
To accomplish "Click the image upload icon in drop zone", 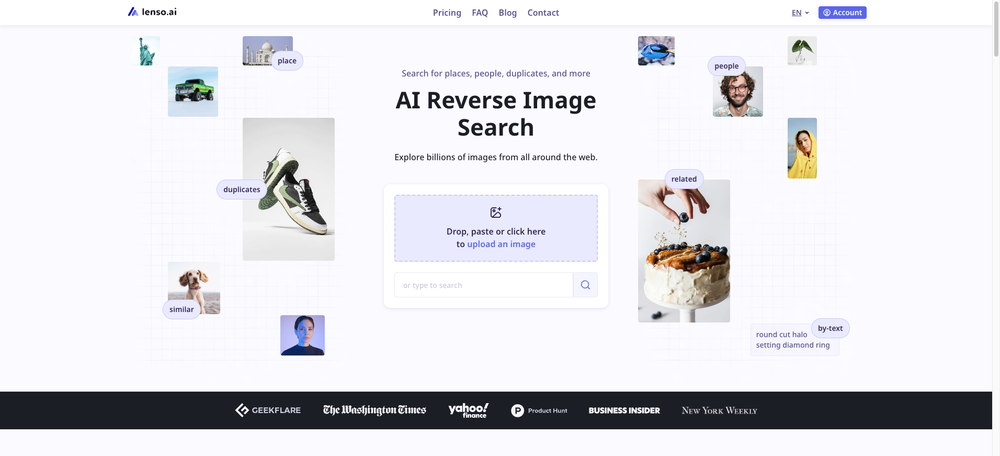I will click(495, 212).
